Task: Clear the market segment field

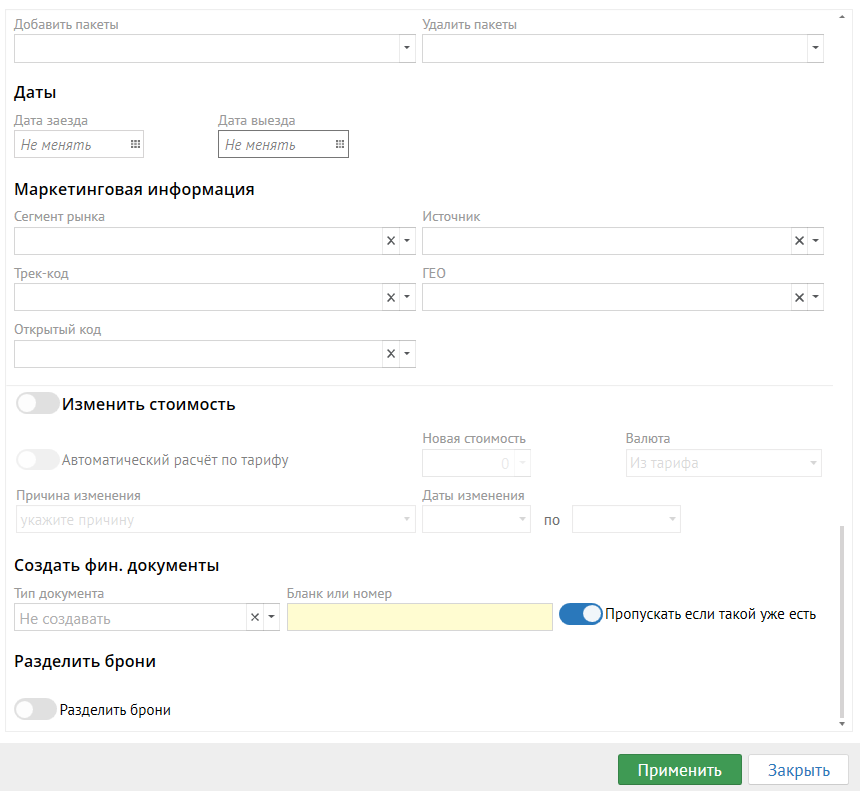Action: tap(391, 241)
